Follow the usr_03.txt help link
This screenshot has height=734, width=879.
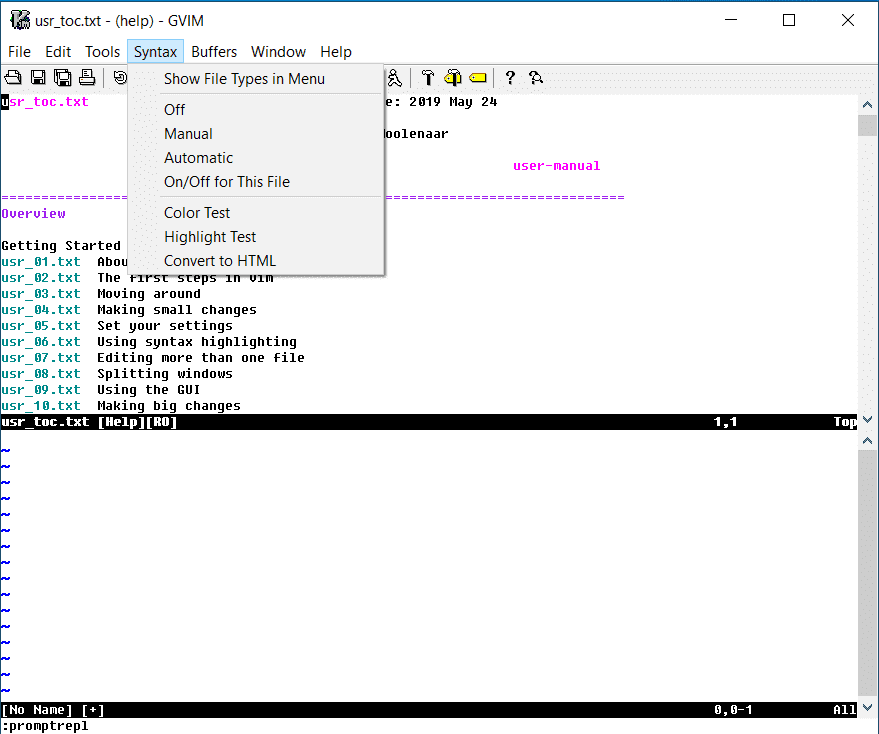41,294
